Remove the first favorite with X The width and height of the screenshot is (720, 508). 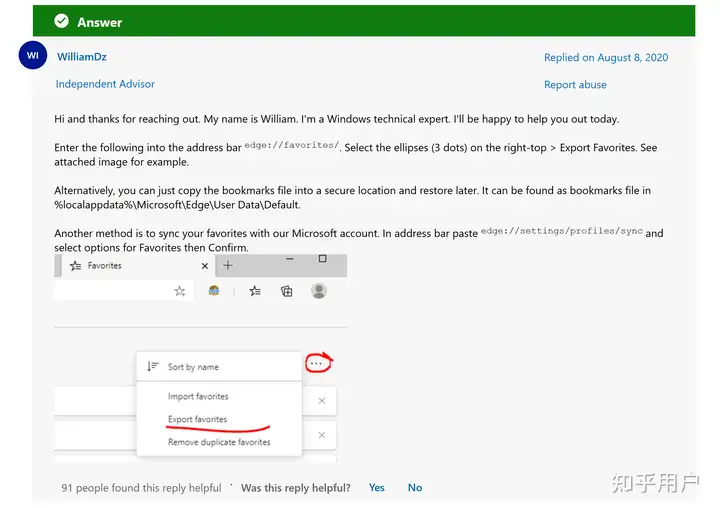321,401
